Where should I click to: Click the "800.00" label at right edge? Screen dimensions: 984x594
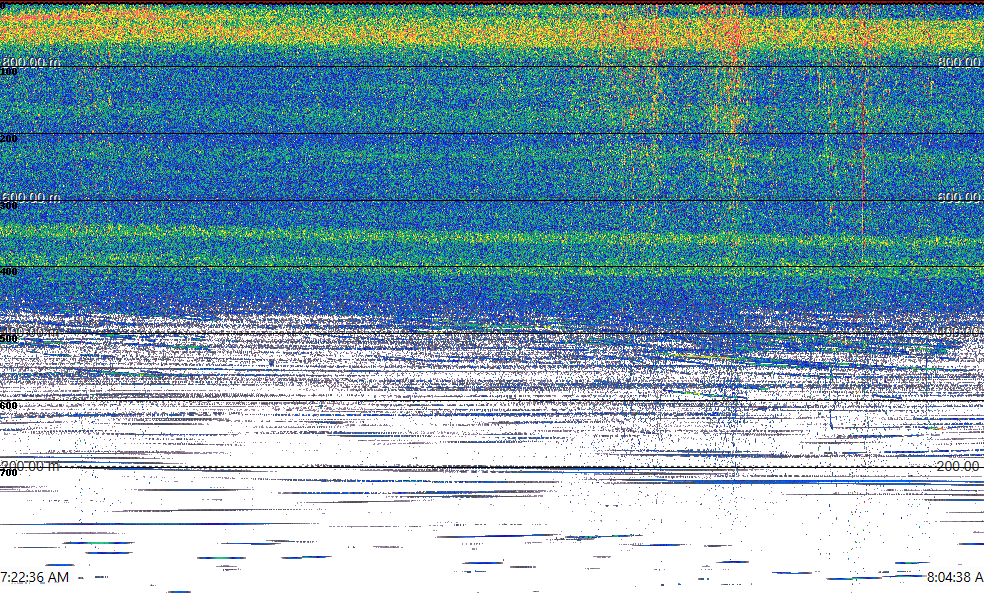[x=960, y=62]
